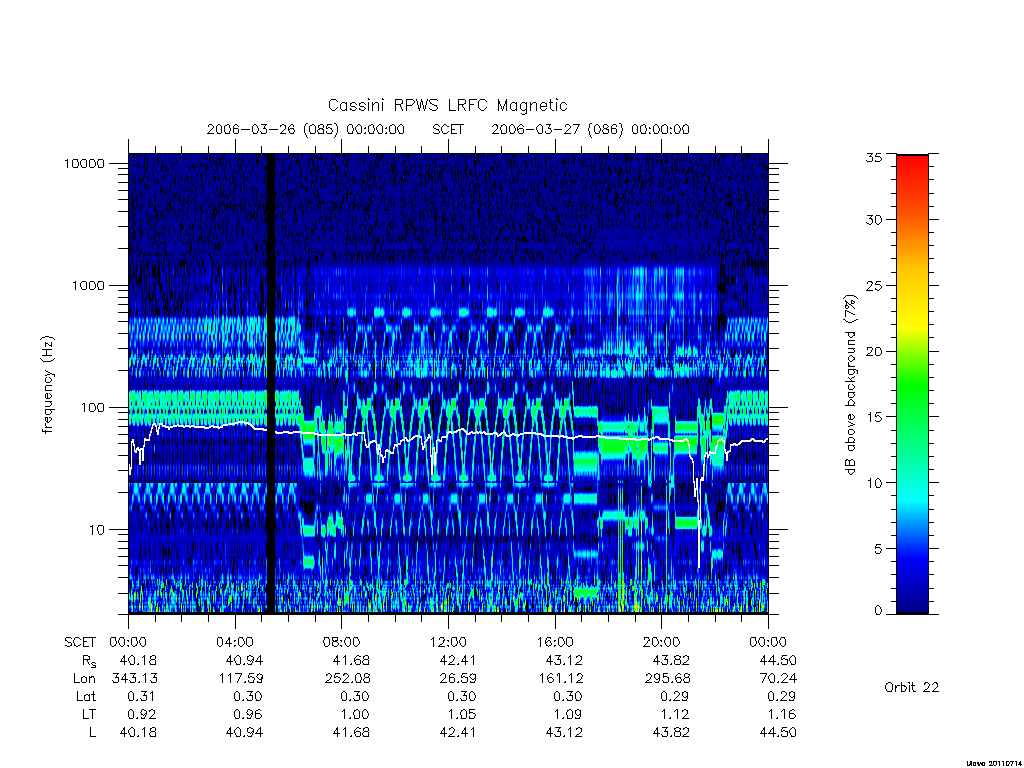Image resolution: width=1024 pixels, height=768 pixels.
Task: Click the 'Lat' row label
Action: [86, 697]
